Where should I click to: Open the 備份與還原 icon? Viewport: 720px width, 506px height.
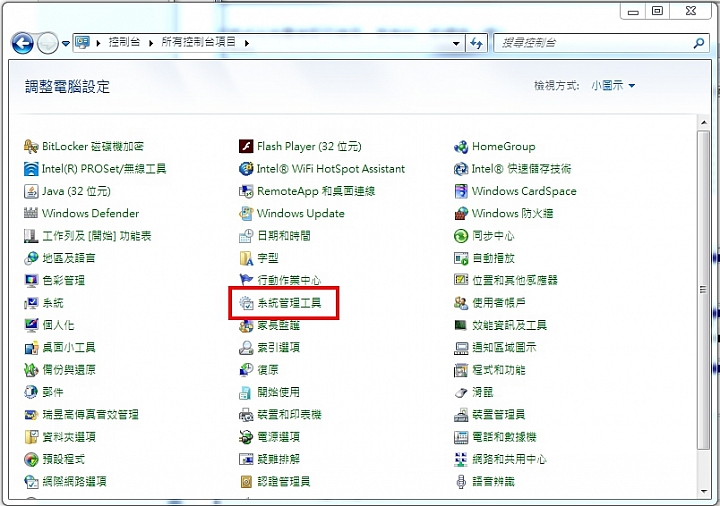pyautogui.click(x=31, y=370)
